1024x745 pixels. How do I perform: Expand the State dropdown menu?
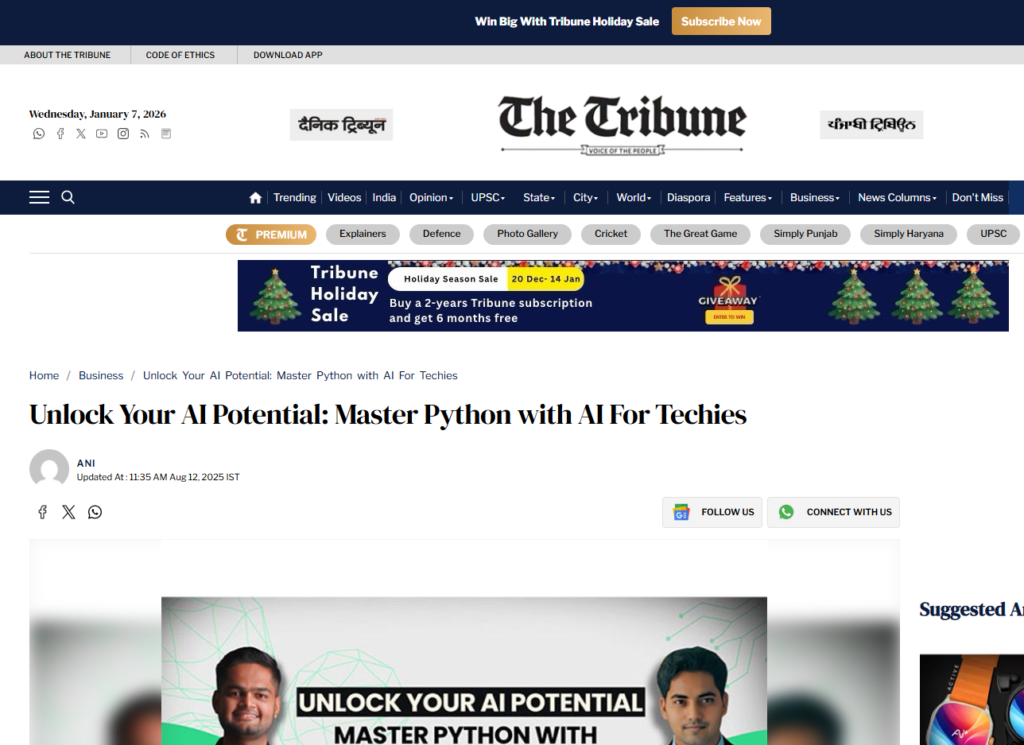coord(539,197)
